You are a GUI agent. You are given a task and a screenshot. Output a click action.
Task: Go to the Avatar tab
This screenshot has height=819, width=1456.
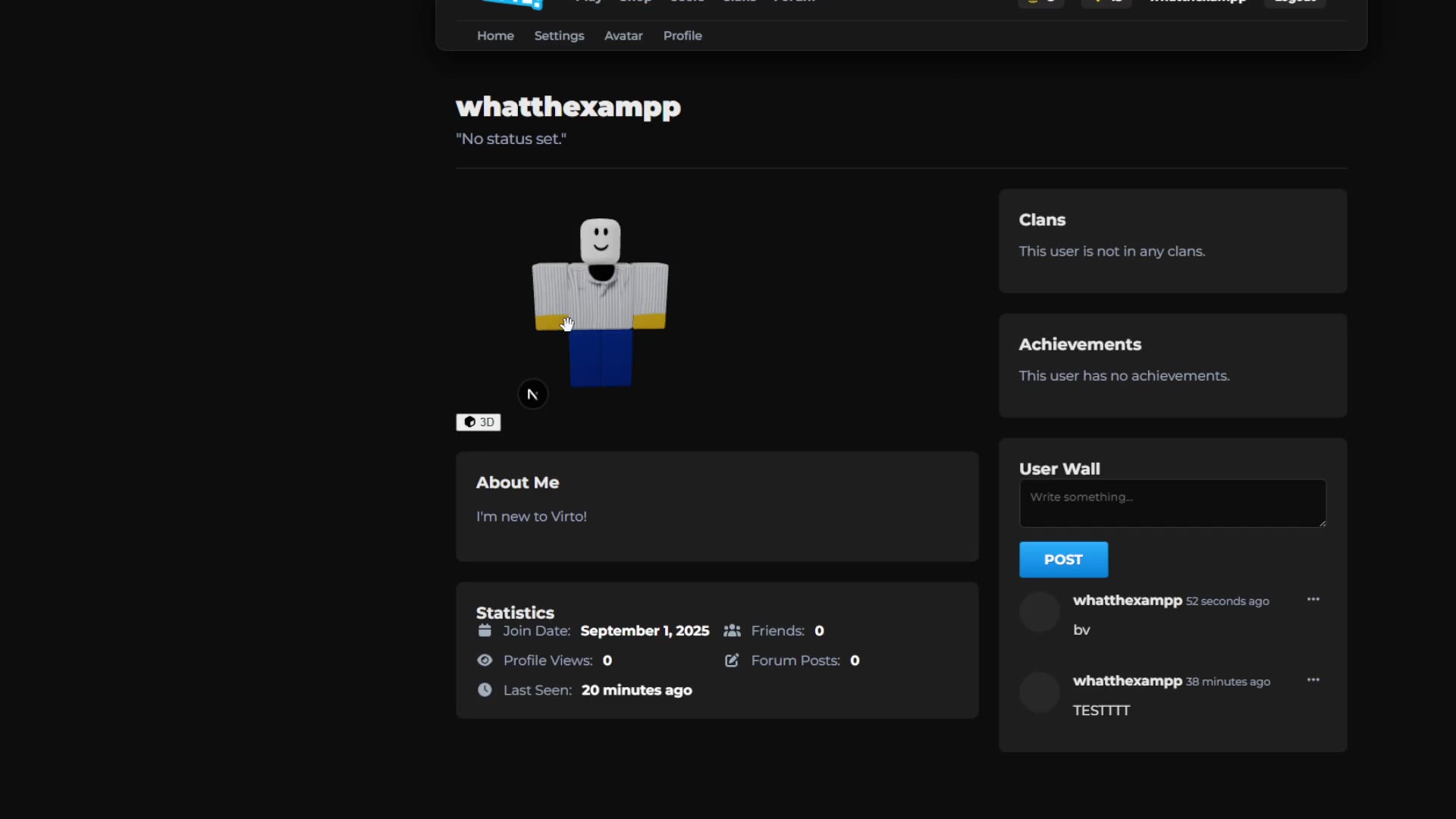[x=623, y=36]
